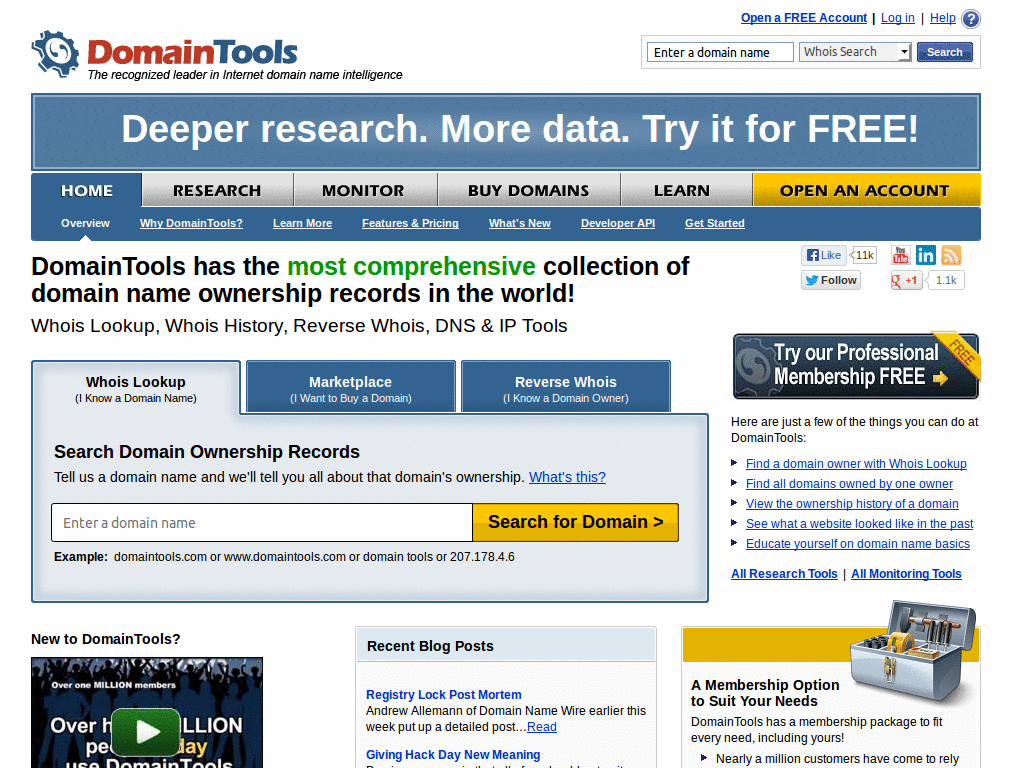Open the What's this? link
The width and height of the screenshot is (1024, 768).
[x=567, y=477]
